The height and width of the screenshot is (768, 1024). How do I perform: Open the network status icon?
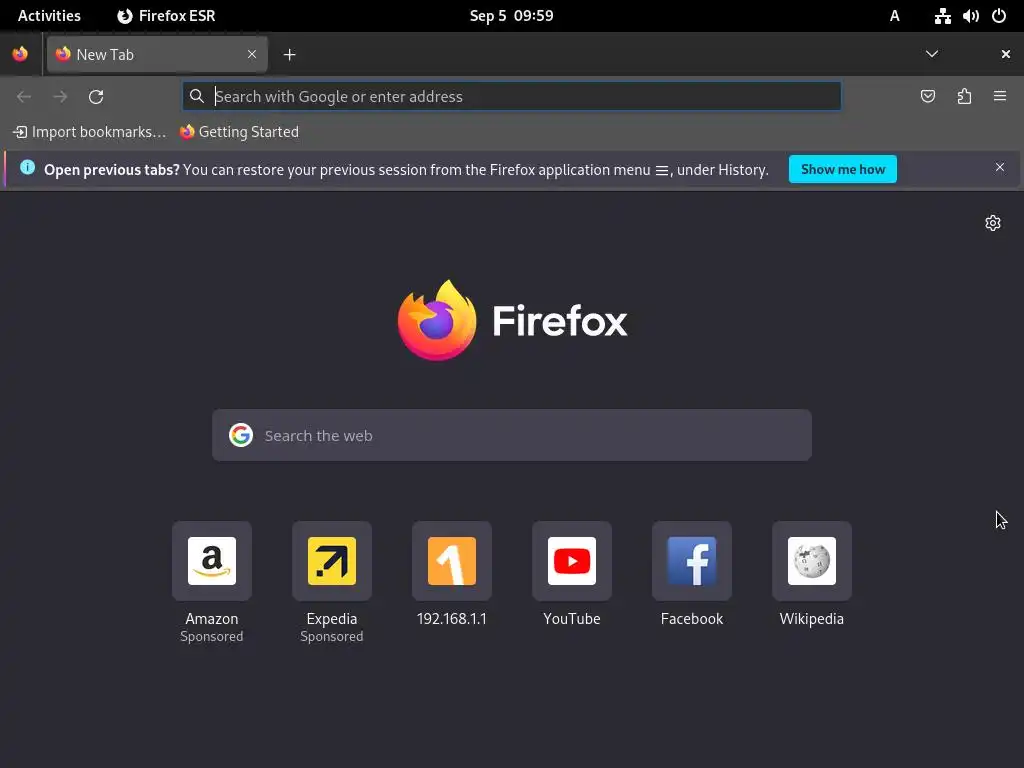coord(942,16)
